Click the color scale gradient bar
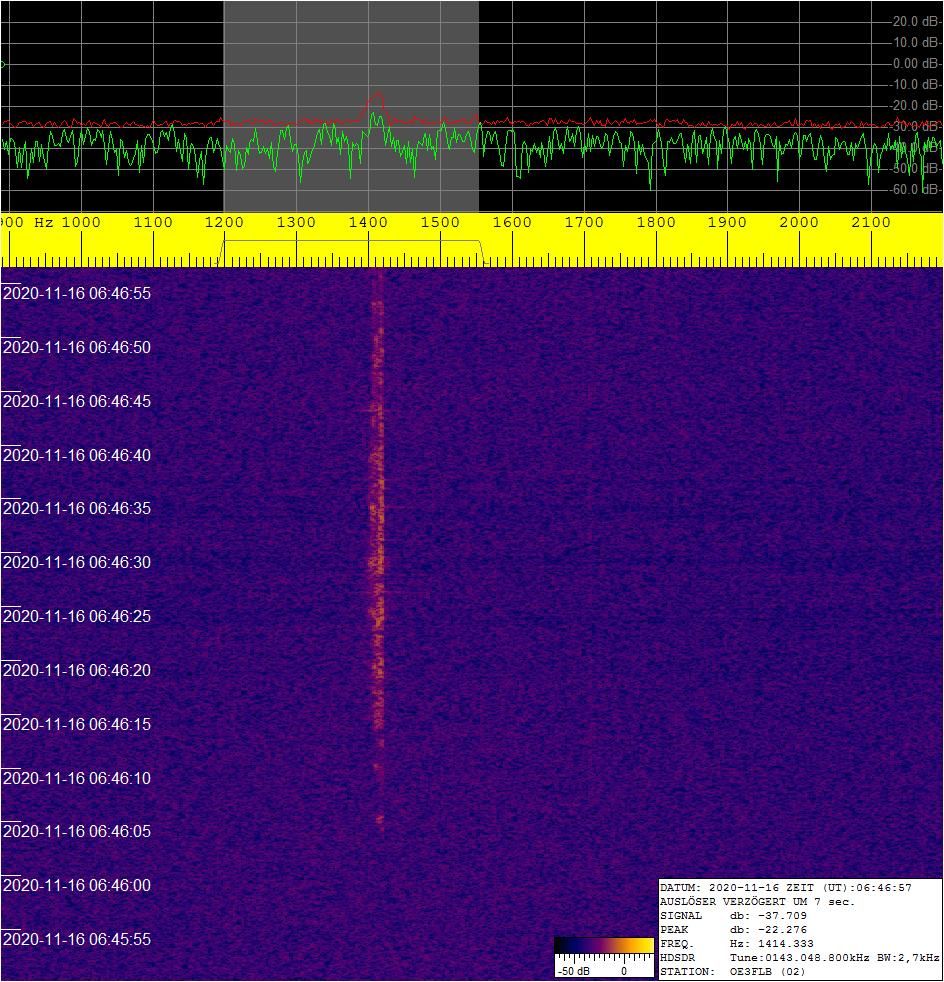The width and height of the screenshot is (944, 982). pyautogui.click(x=604, y=945)
